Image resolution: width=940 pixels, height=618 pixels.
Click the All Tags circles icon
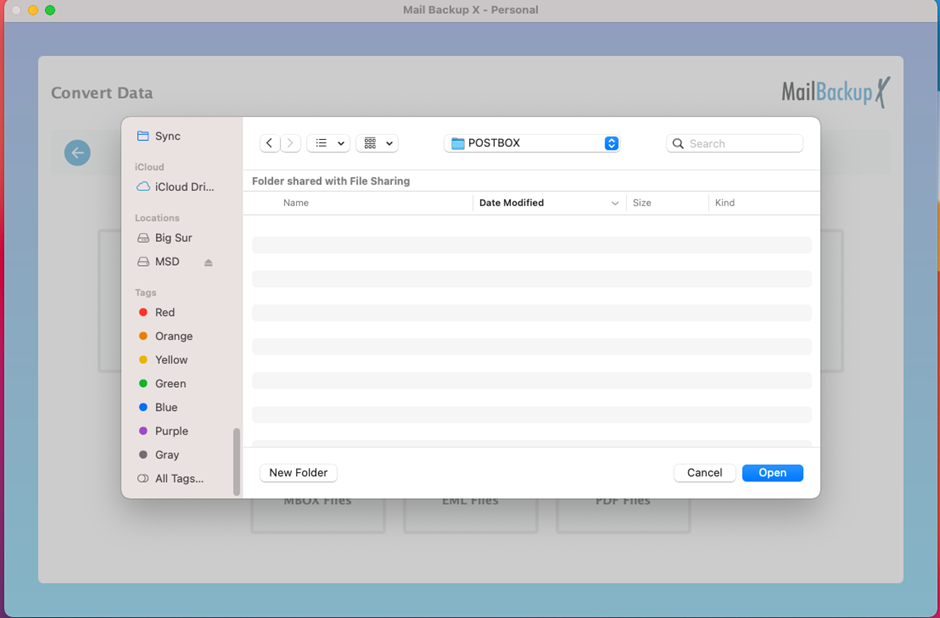143,478
